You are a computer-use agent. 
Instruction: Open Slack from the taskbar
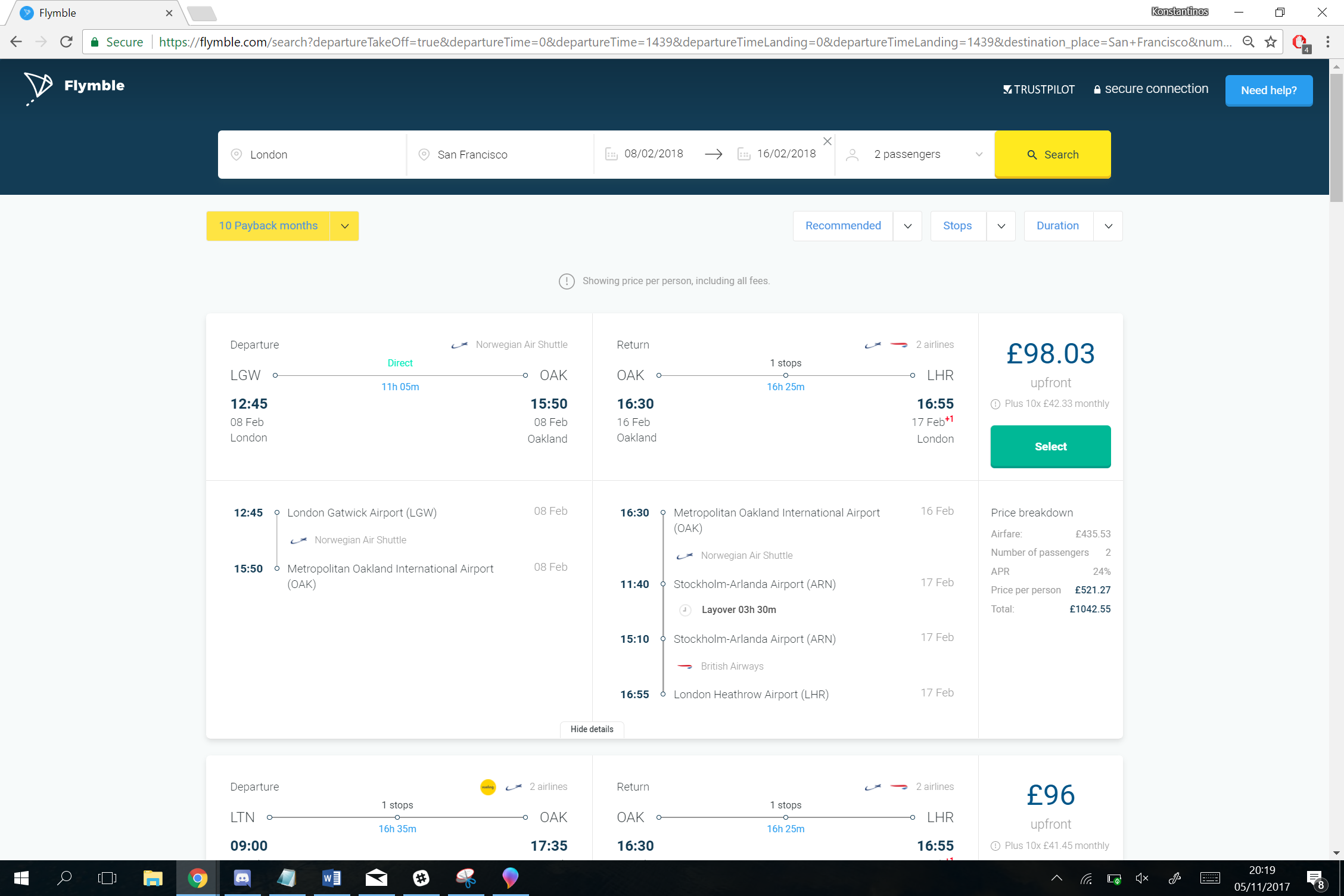[x=421, y=878]
